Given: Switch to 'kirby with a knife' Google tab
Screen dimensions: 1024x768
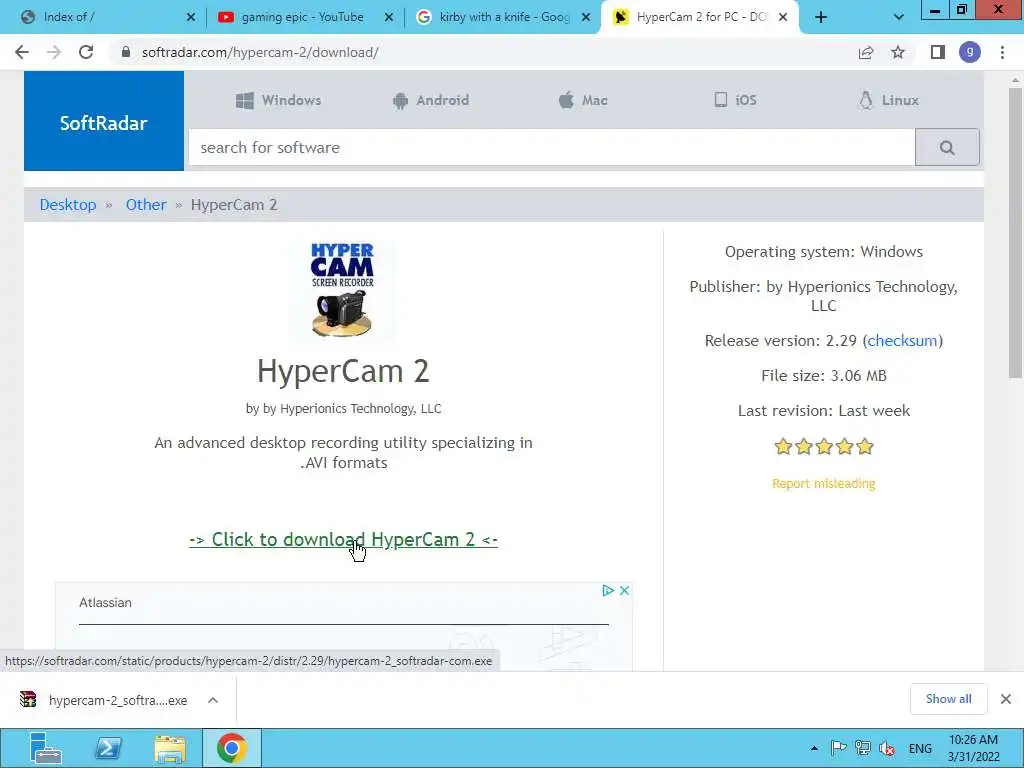Looking at the screenshot, I should (x=504, y=18).
